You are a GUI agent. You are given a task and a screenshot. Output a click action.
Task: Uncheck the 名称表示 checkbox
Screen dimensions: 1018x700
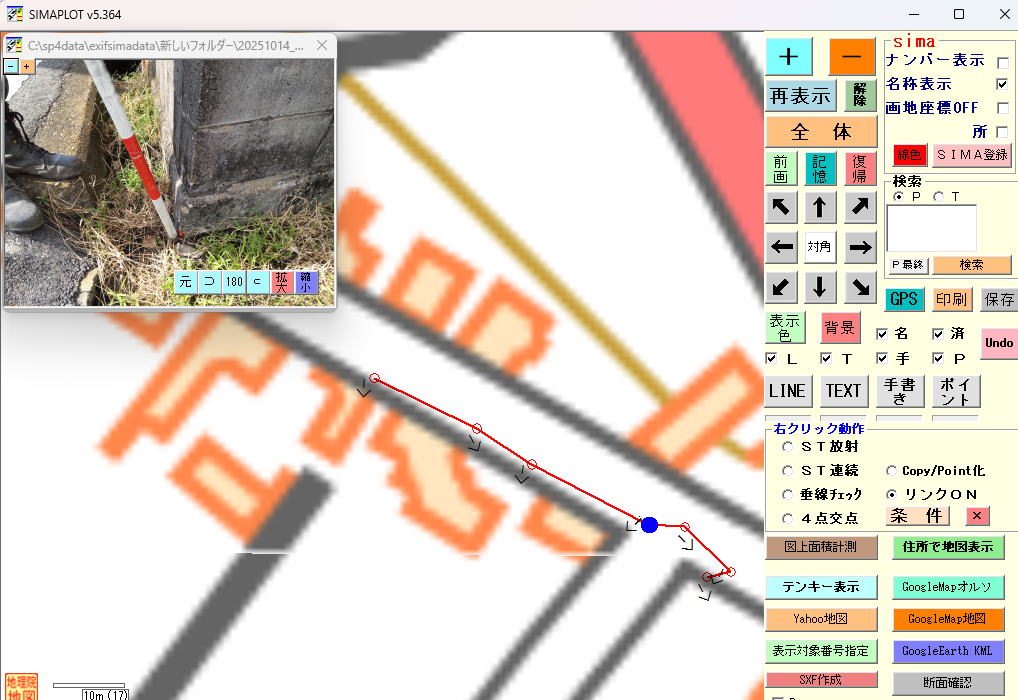[1002, 85]
